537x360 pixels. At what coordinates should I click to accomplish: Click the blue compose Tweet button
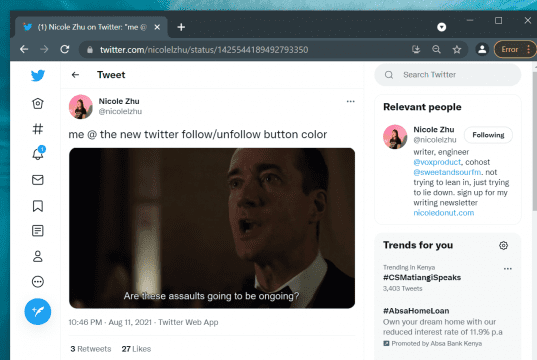(x=38, y=311)
